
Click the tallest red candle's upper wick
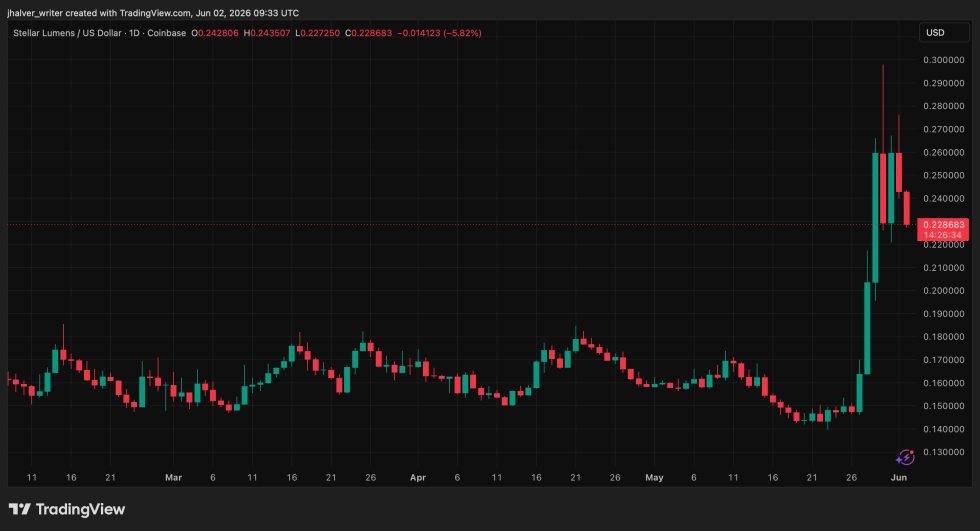[883, 109]
